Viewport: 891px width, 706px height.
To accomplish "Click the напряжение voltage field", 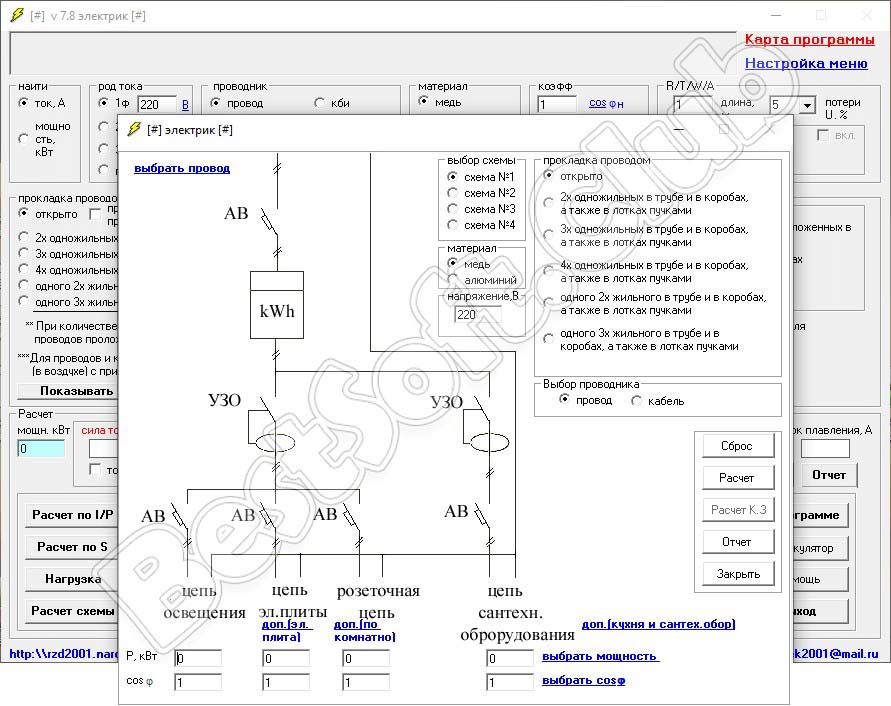I will 477,314.
